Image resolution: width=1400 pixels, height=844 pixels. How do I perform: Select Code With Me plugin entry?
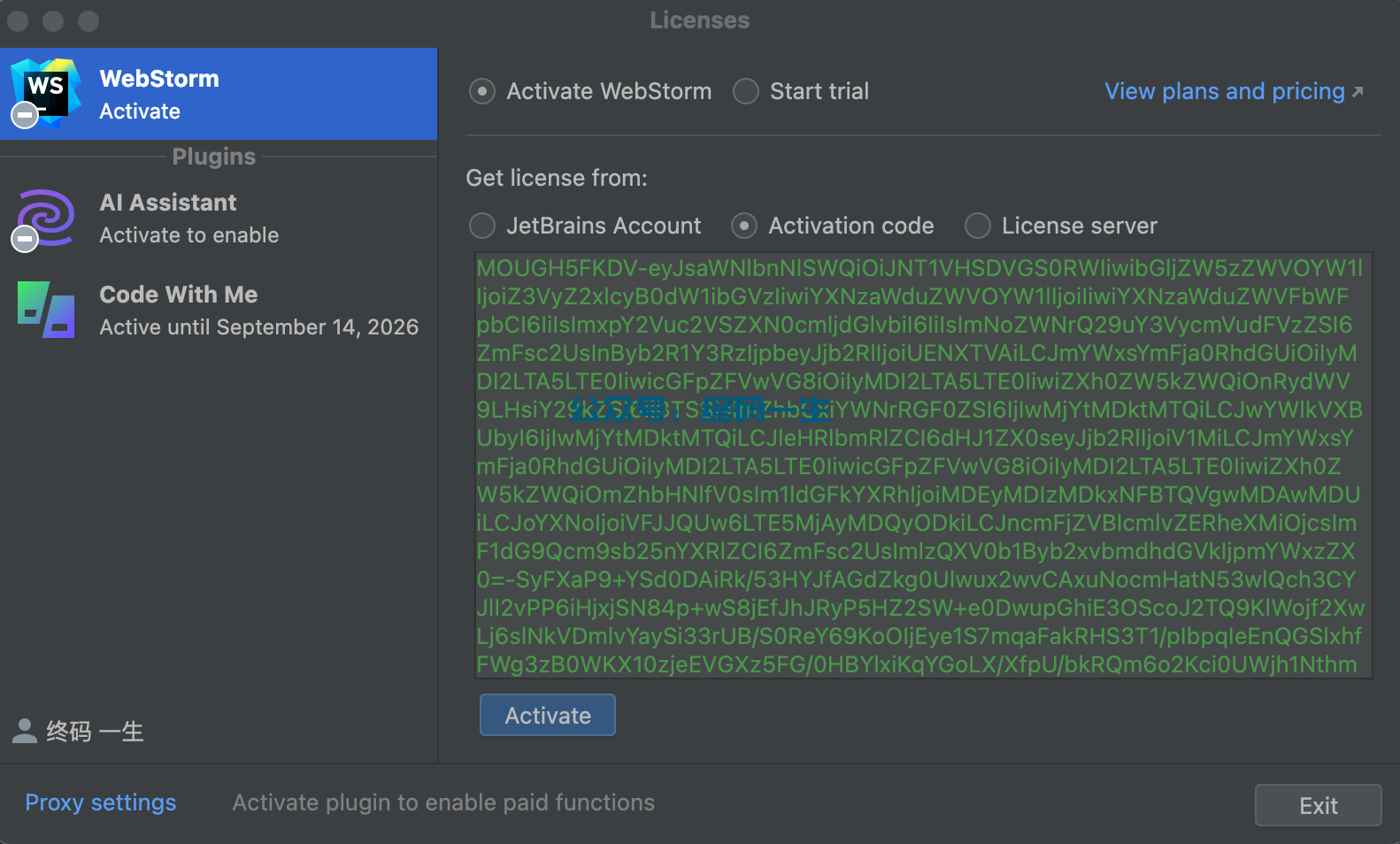pyautogui.click(x=219, y=310)
